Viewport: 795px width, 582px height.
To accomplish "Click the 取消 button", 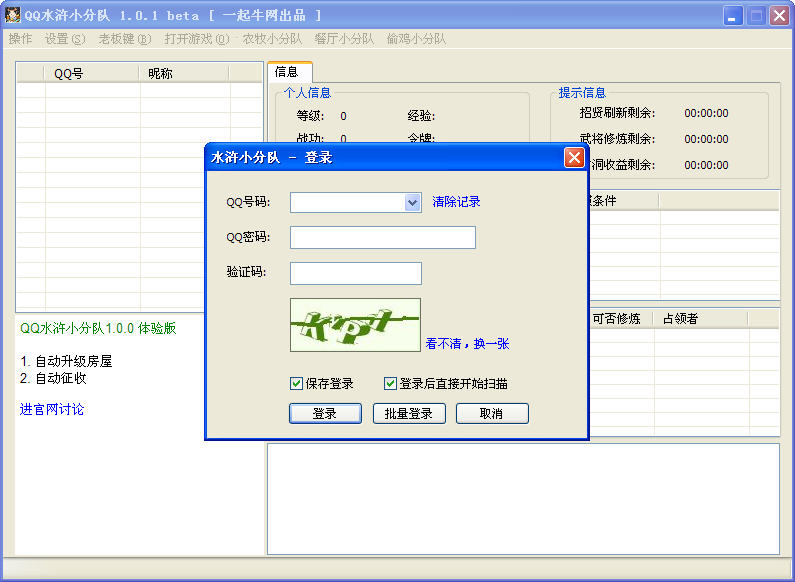I will (491, 413).
